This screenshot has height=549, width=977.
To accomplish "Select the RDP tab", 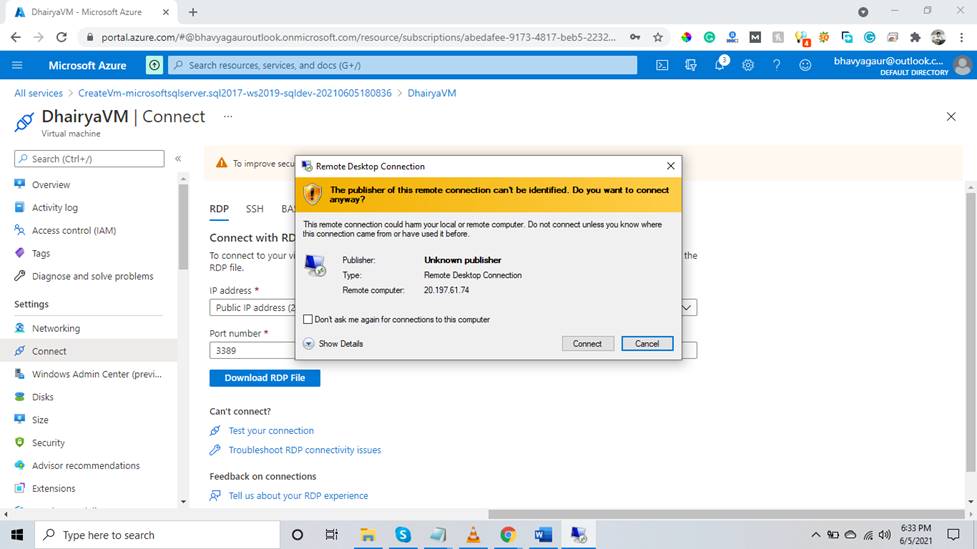I will [x=219, y=209].
